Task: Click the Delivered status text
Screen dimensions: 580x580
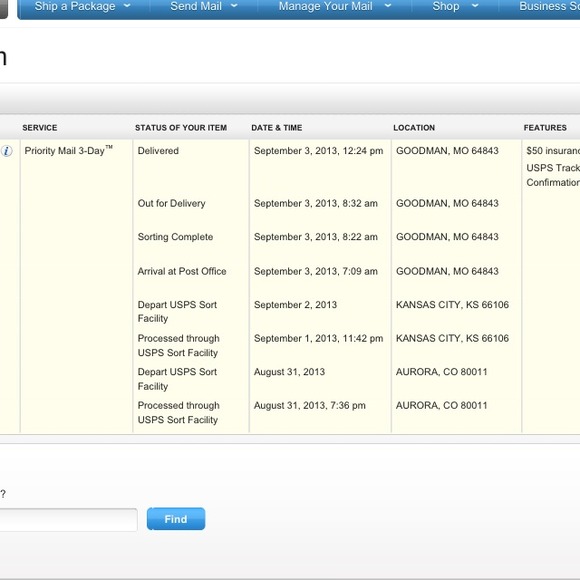Action: [158, 151]
